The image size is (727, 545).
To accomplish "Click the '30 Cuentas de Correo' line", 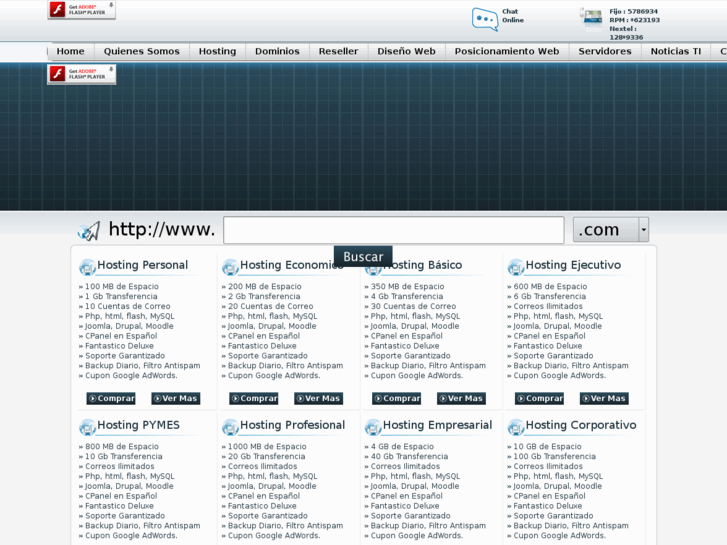I will (x=413, y=306).
